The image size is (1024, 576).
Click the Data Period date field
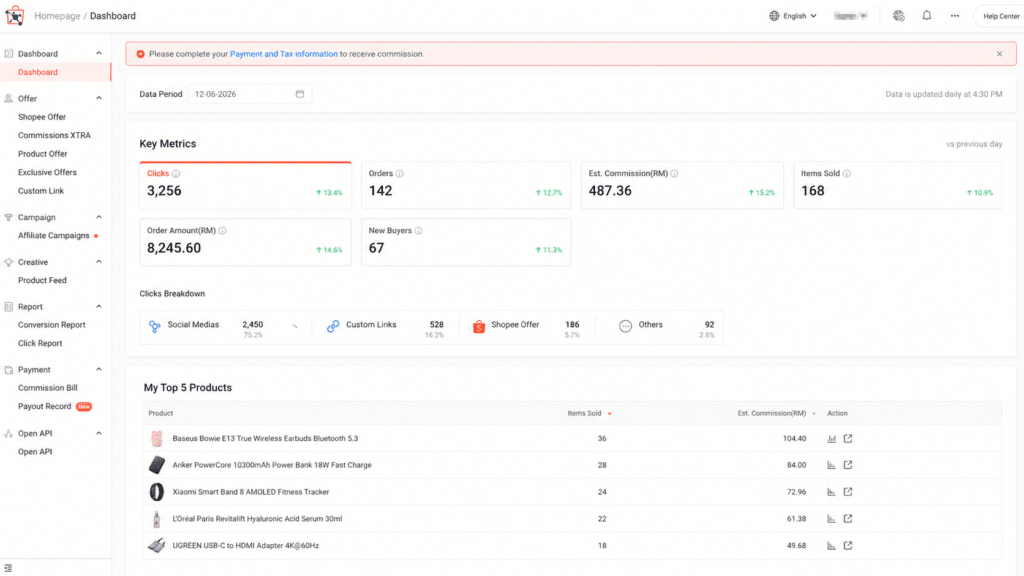[249, 94]
